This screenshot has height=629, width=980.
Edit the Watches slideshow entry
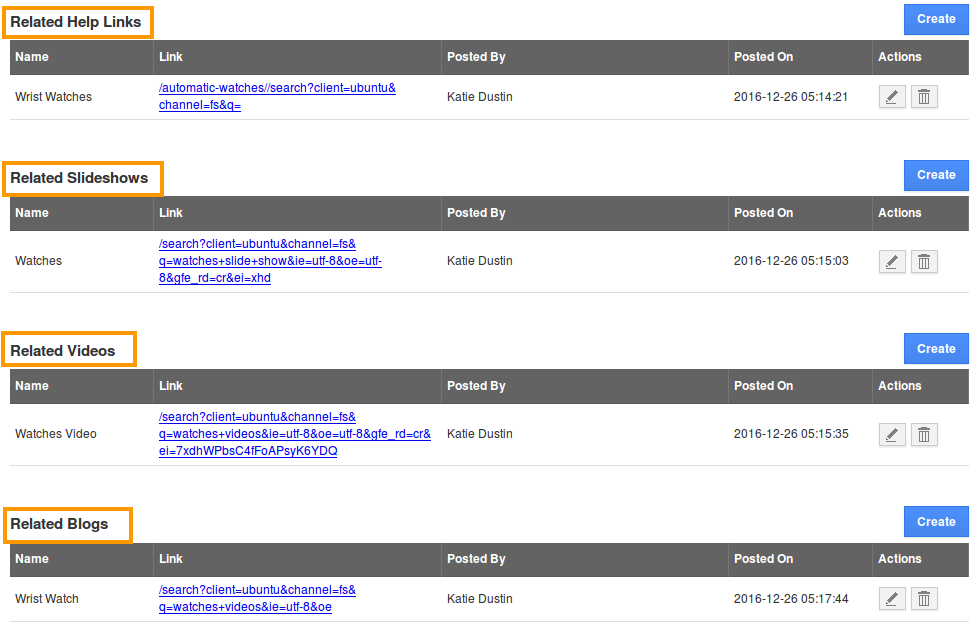click(x=892, y=261)
